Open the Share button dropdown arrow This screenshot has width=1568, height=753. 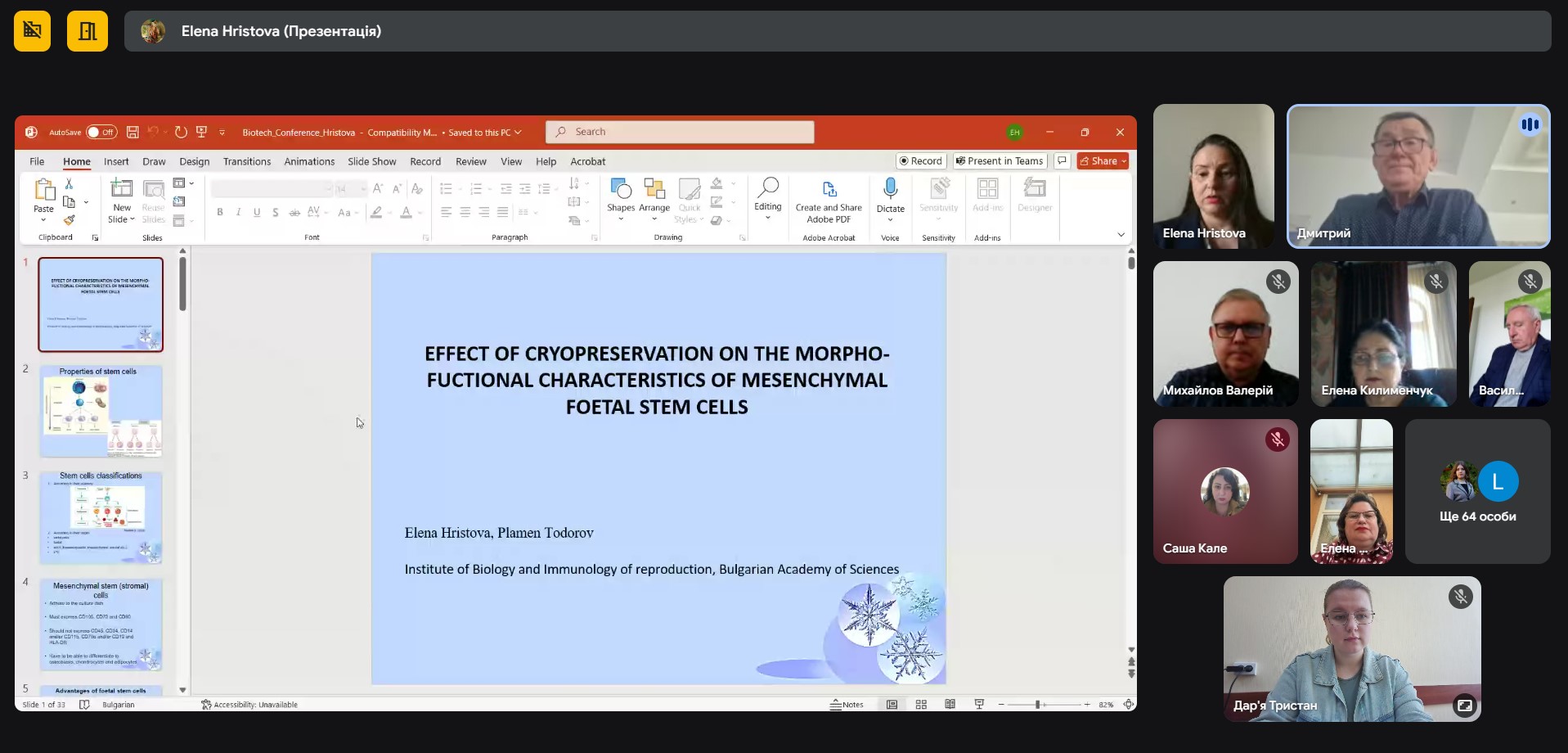[1124, 161]
